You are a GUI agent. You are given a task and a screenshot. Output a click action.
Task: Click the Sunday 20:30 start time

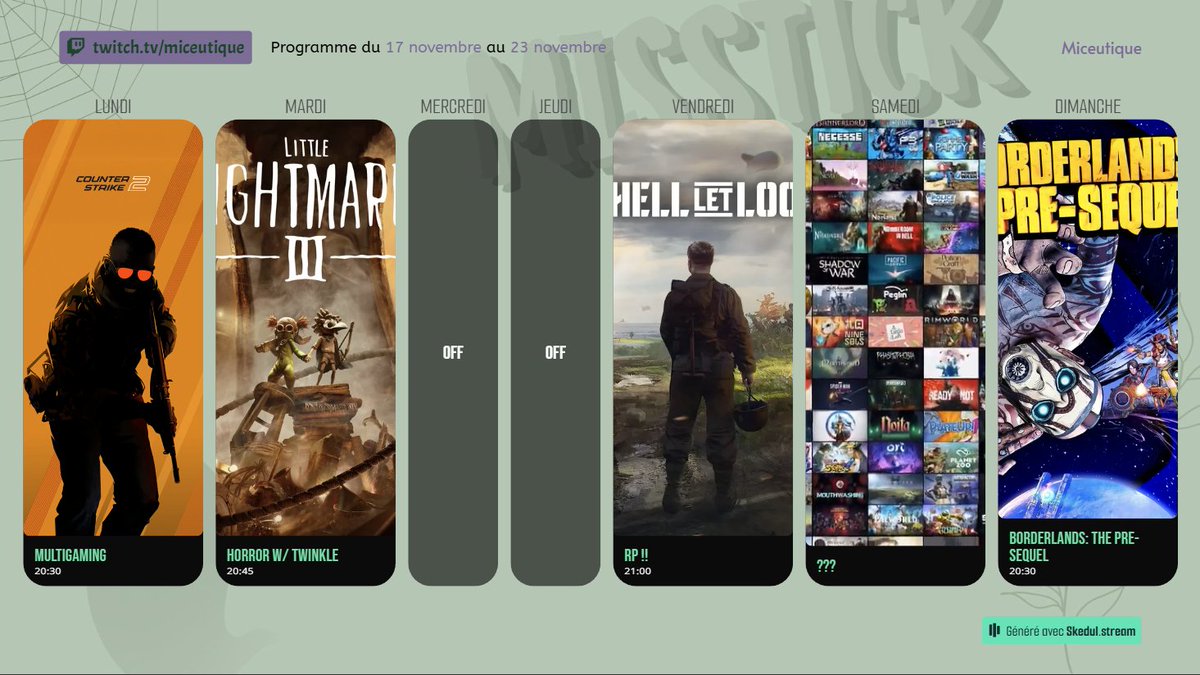tap(1022, 571)
